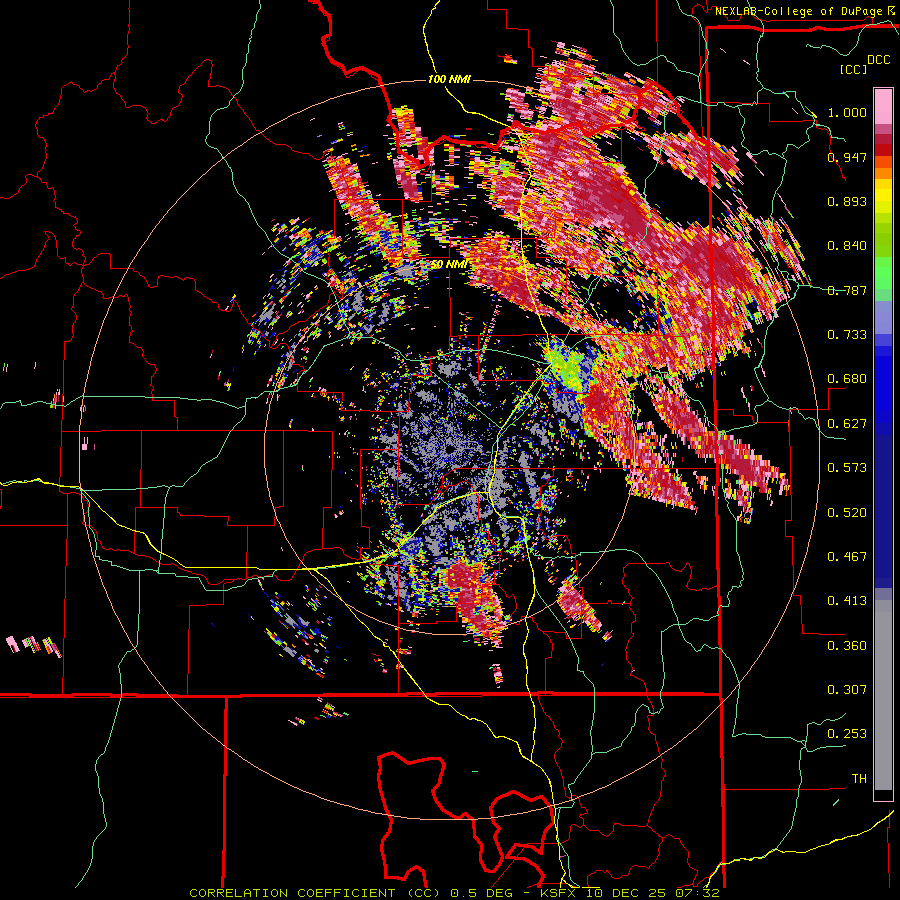The height and width of the screenshot is (900, 900).
Task: Pick the light pink top color bar segment
Action: [883, 107]
